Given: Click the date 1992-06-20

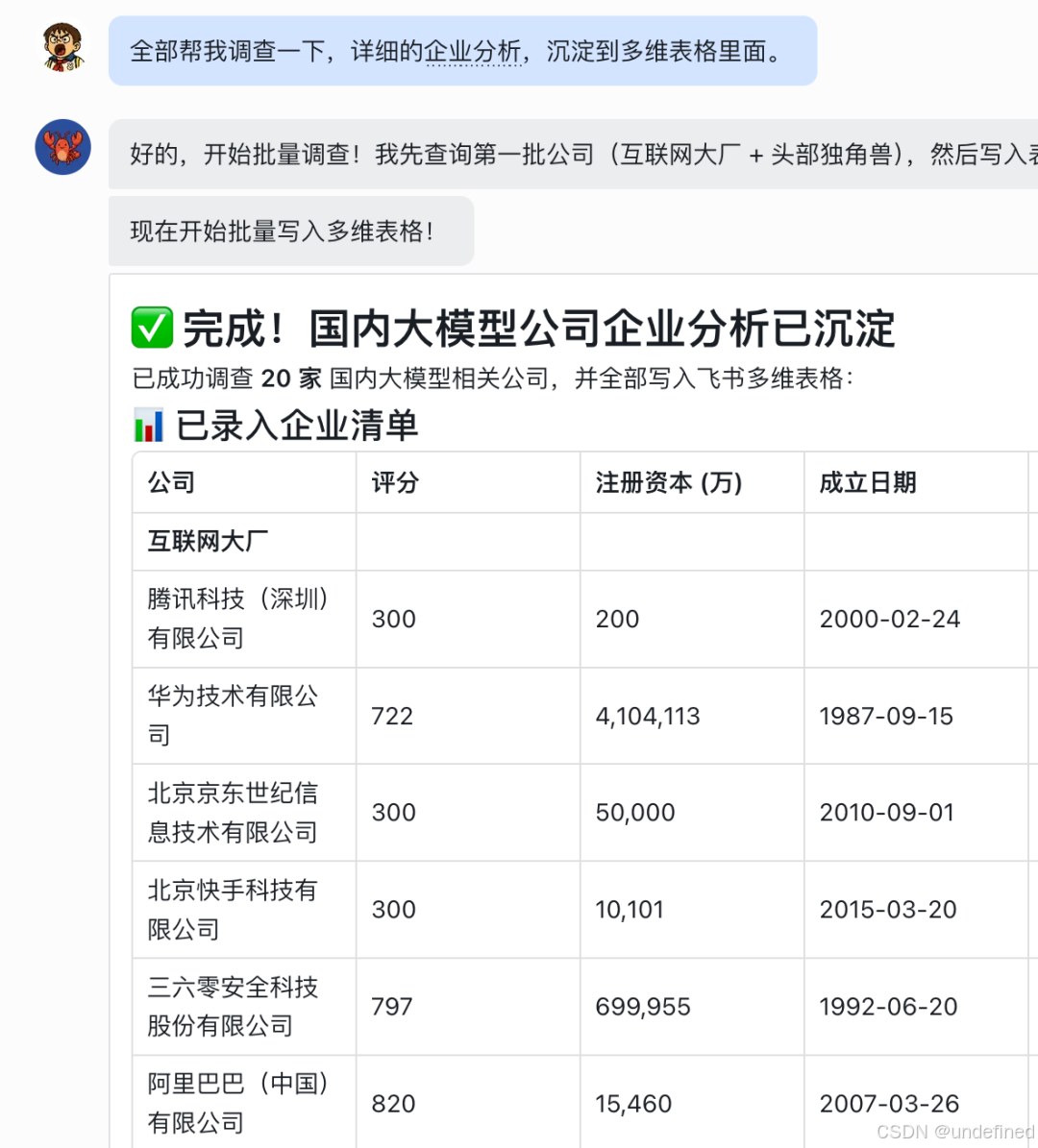Looking at the screenshot, I should click(x=889, y=1007).
